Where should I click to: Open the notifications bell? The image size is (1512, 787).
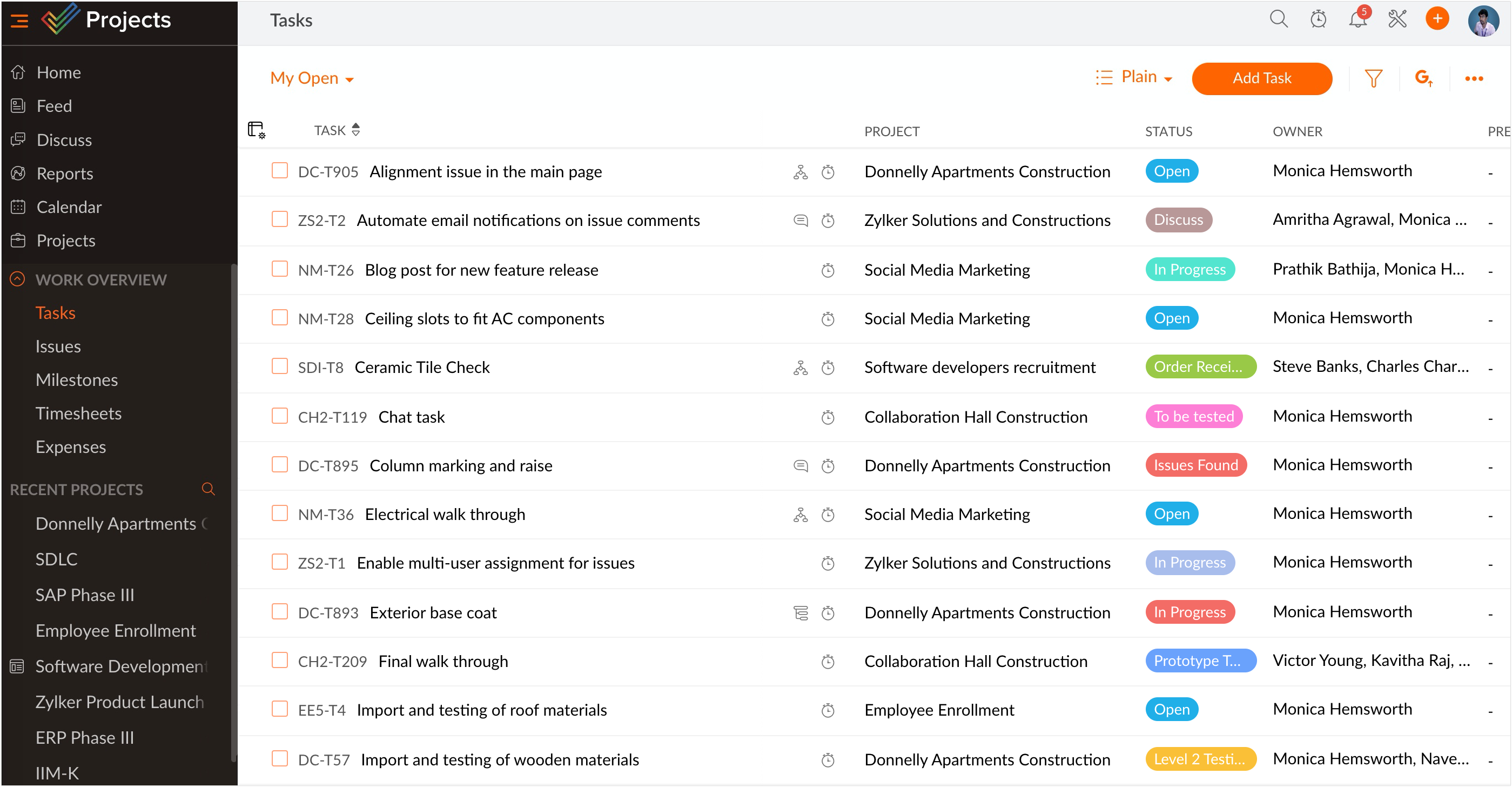(1357, 19)
